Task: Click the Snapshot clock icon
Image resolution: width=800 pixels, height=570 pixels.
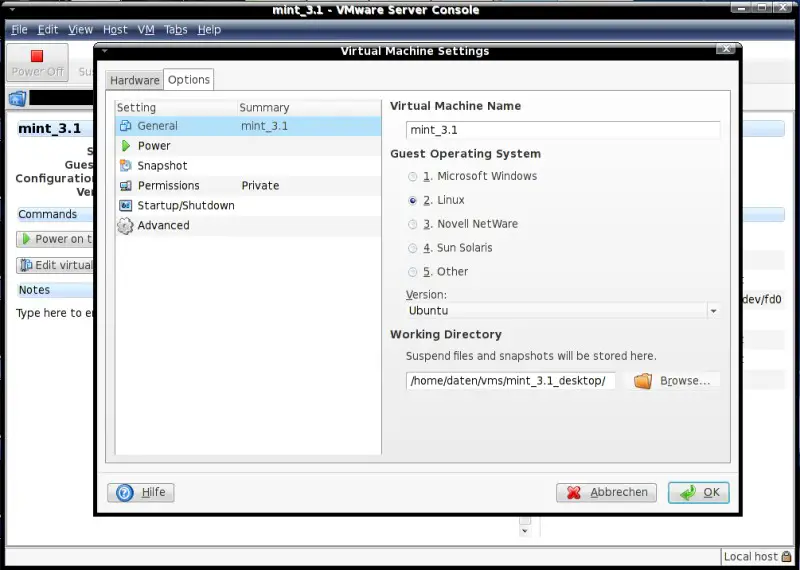Action: [125, 166]
